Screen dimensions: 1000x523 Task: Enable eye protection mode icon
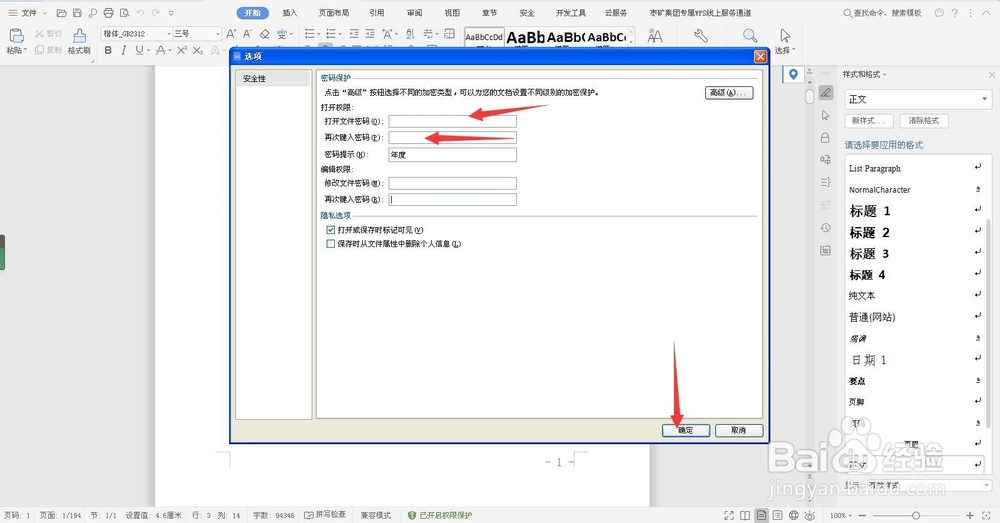click(809, 515)
